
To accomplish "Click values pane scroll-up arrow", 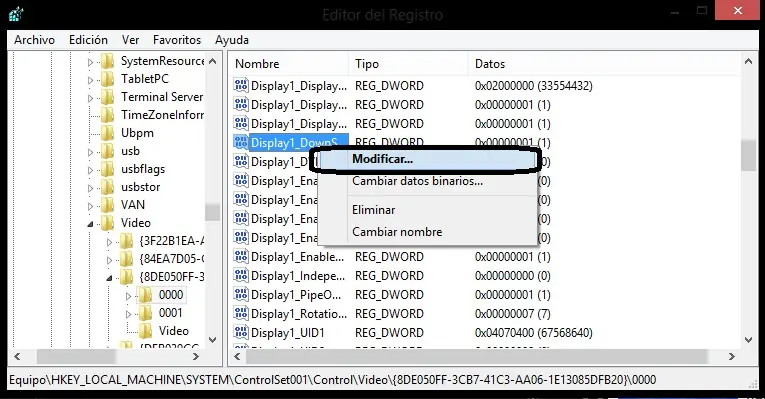I will [x=748, y=61].
